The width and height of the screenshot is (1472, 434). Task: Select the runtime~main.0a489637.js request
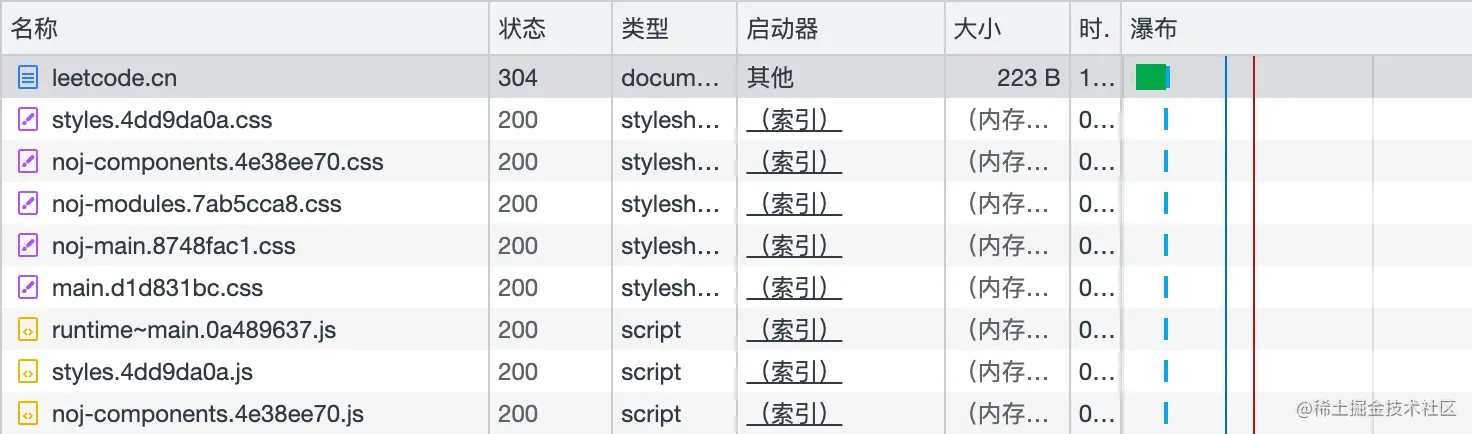pos(736,329)
